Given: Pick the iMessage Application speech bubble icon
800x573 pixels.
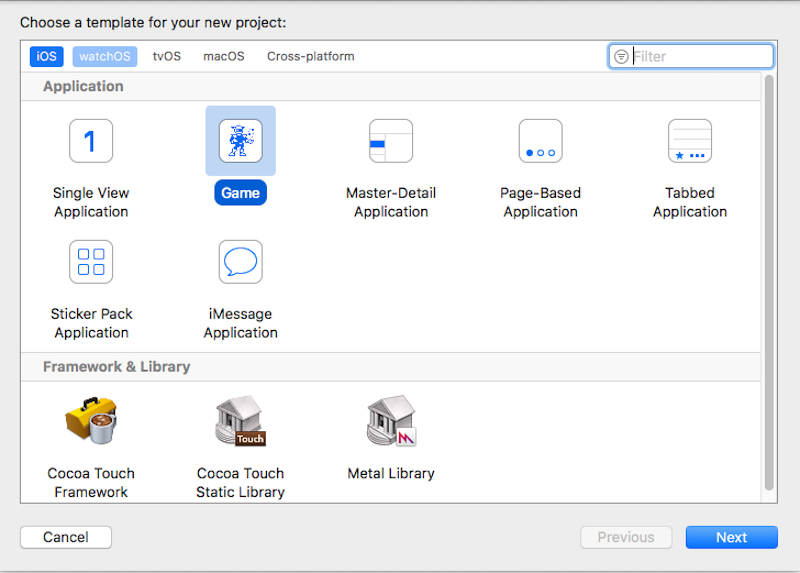Looking at the screenshot, I should (x=240, y=262).
